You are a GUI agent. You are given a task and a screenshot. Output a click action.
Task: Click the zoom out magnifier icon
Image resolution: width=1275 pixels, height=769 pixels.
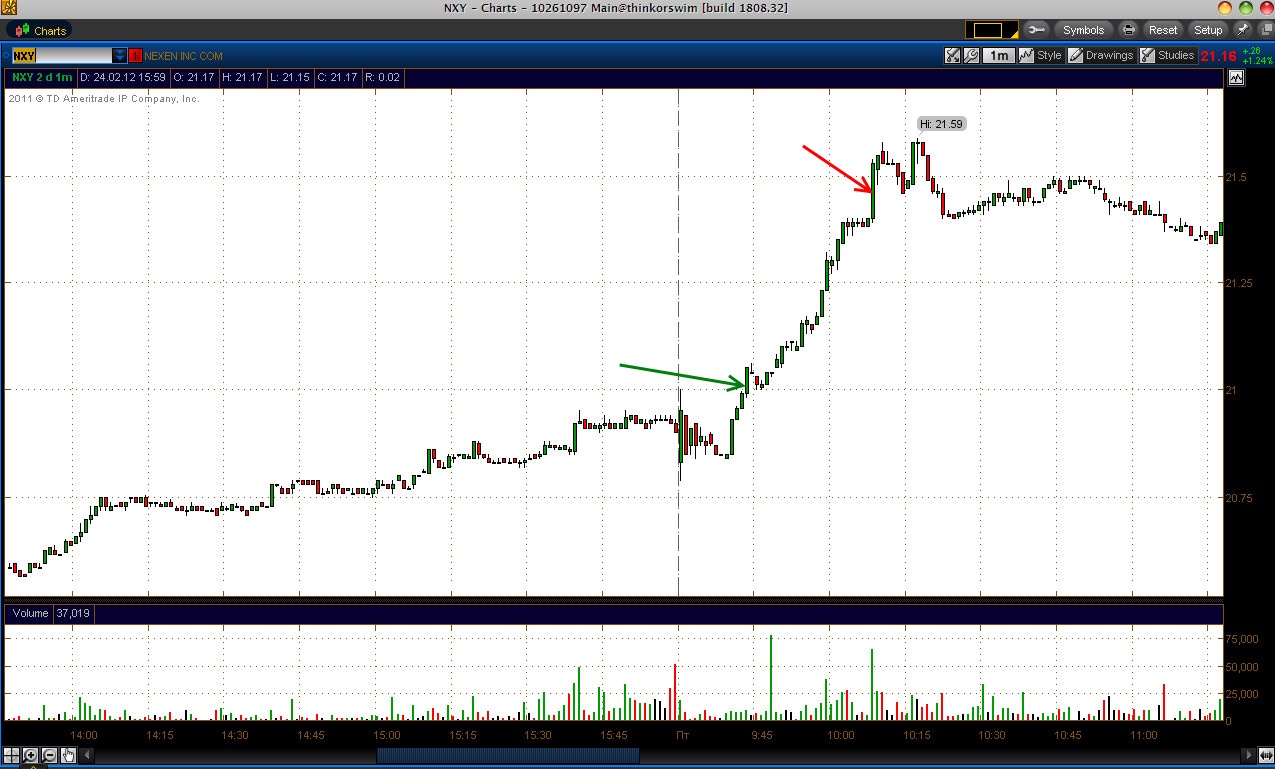(x=49, y=755)
